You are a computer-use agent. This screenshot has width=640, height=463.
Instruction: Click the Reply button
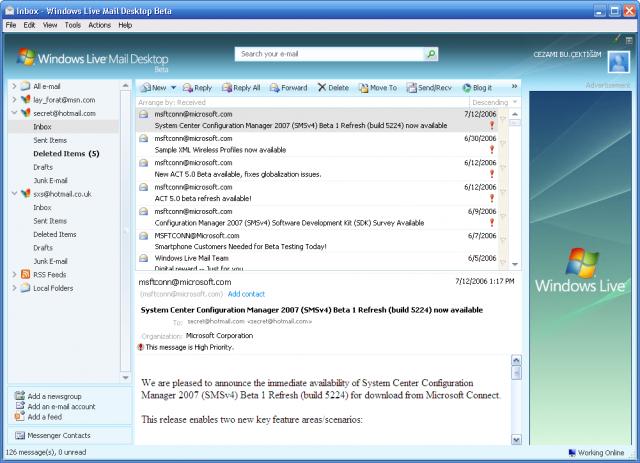197,87
